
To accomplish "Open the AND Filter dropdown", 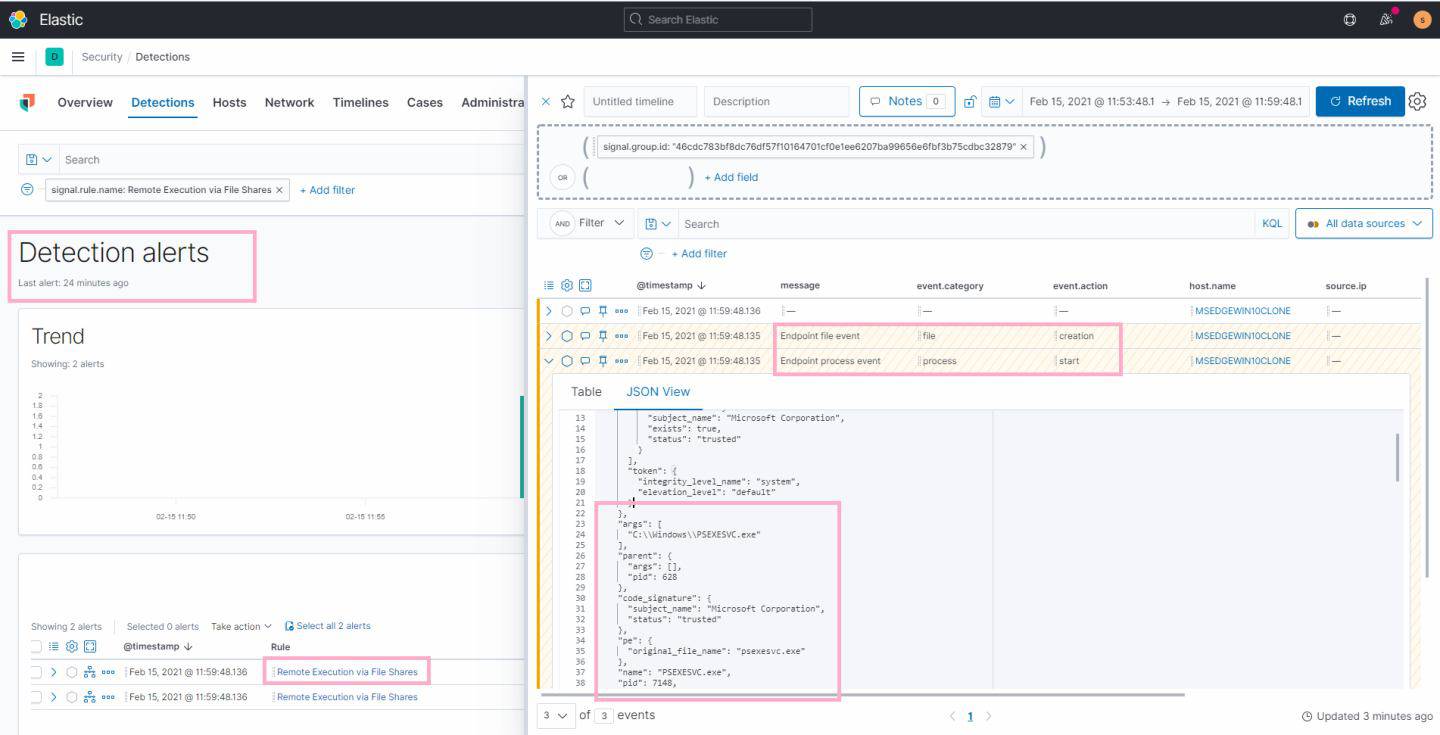I will (x=586, y=223).
